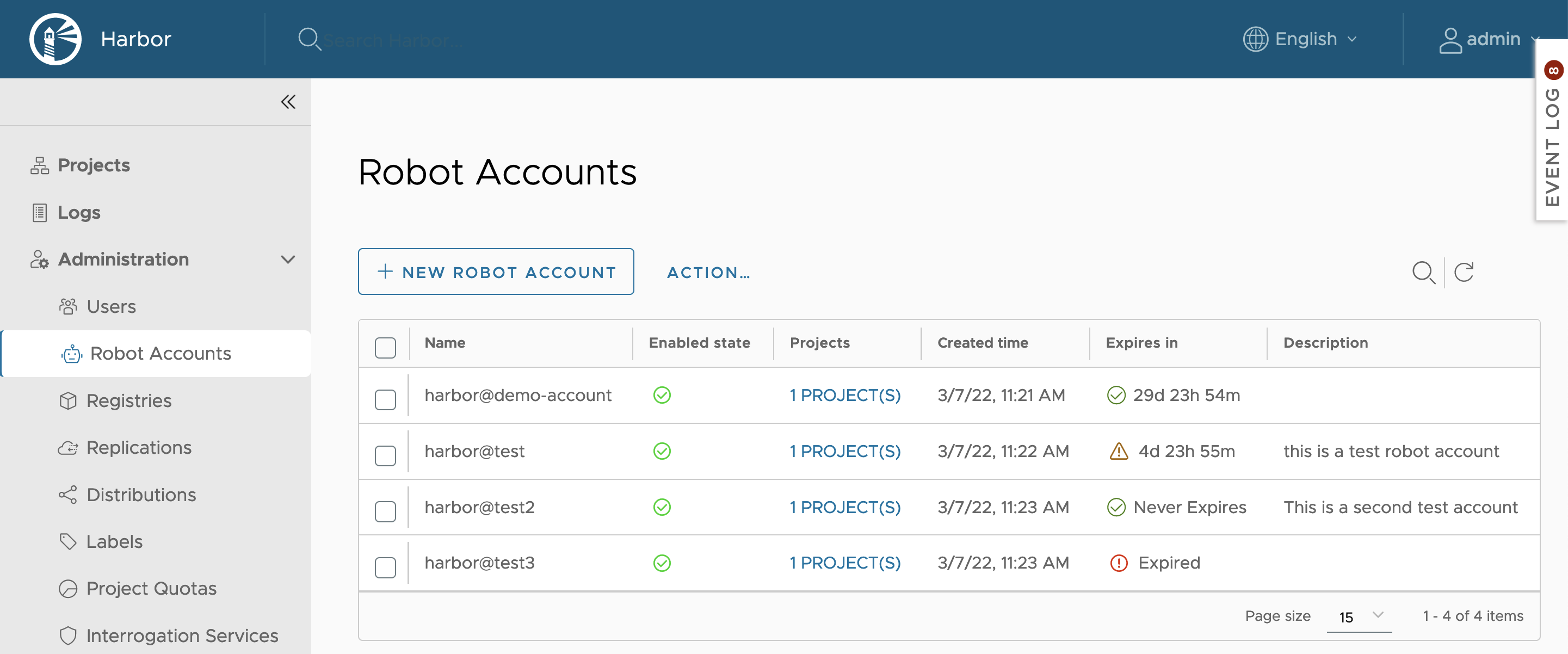Click the Harbor lighthouse logo
The height and width of the screenshot is (654, 1568).
tap(55, 39)
